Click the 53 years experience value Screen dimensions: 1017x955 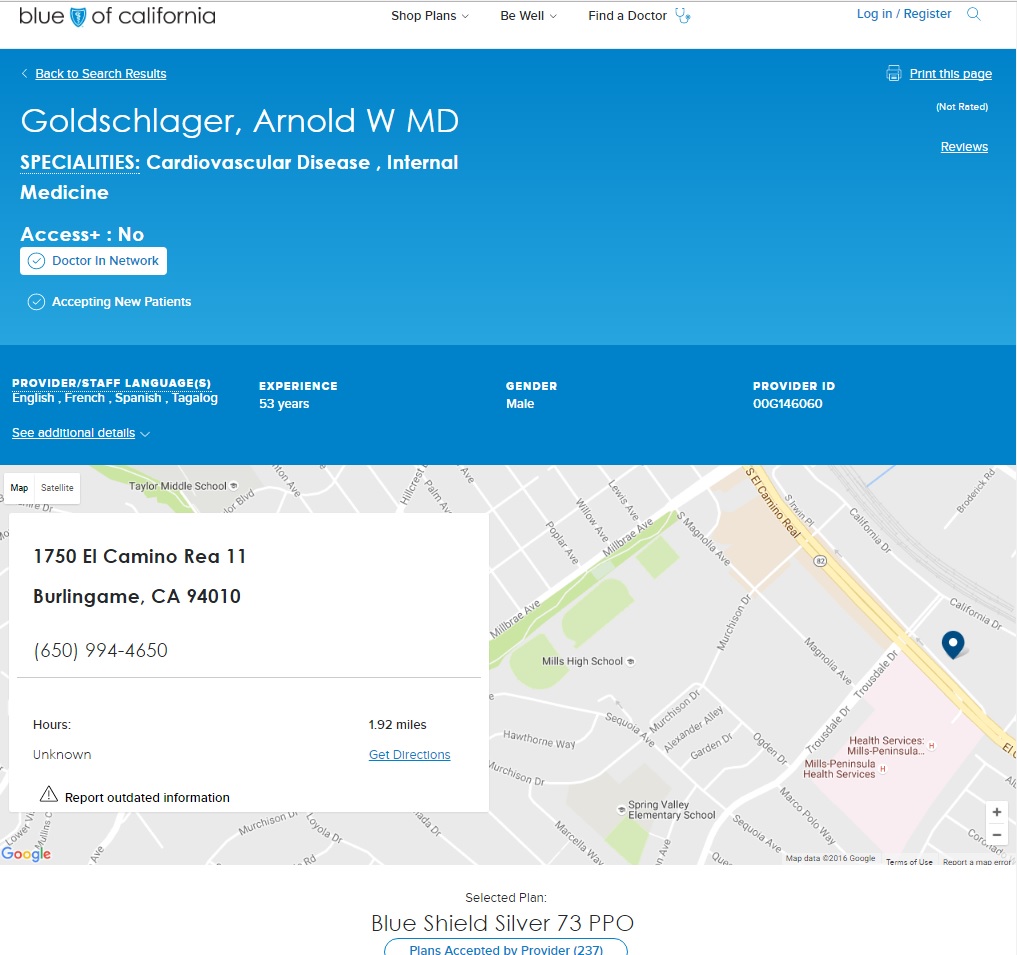pyautogui.click(x=284, y=404)
